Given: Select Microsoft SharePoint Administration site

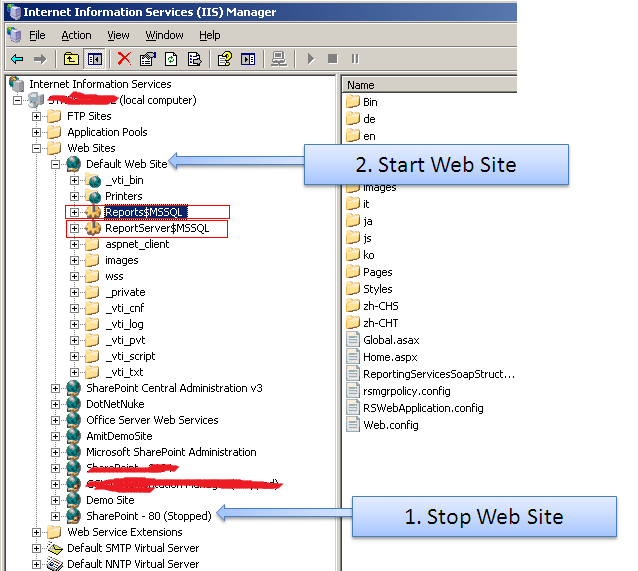Looking at the screenshot, I should coord(171,452).
